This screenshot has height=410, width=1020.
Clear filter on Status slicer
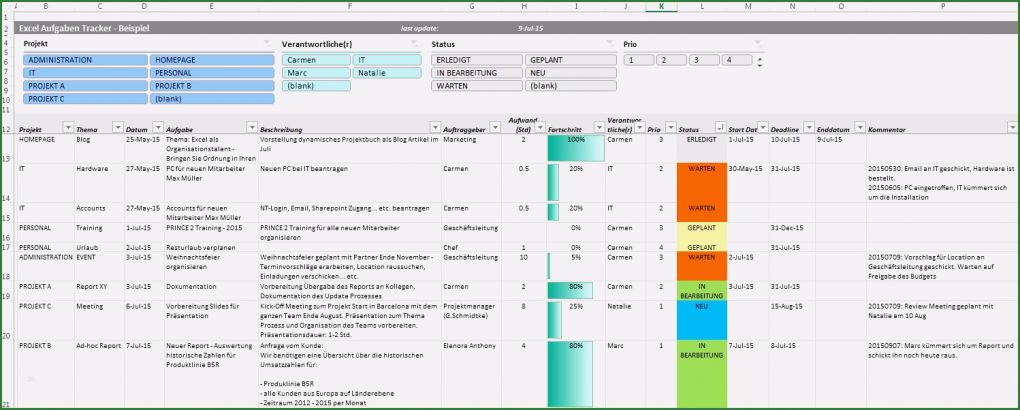(x=610, y=44)
